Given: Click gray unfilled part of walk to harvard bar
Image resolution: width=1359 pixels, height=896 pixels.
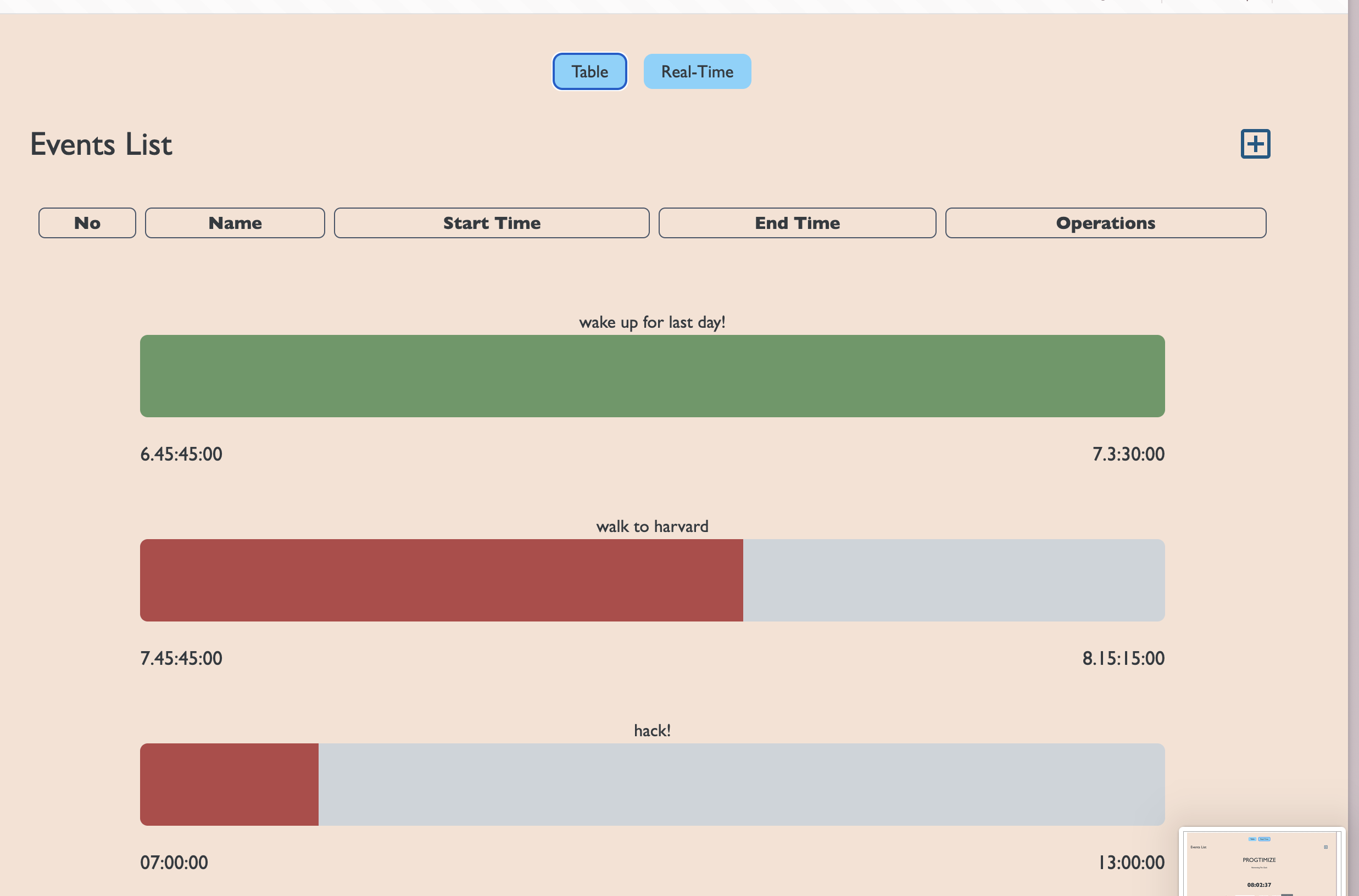Looking at the screenshot, I should click(953, 580).
